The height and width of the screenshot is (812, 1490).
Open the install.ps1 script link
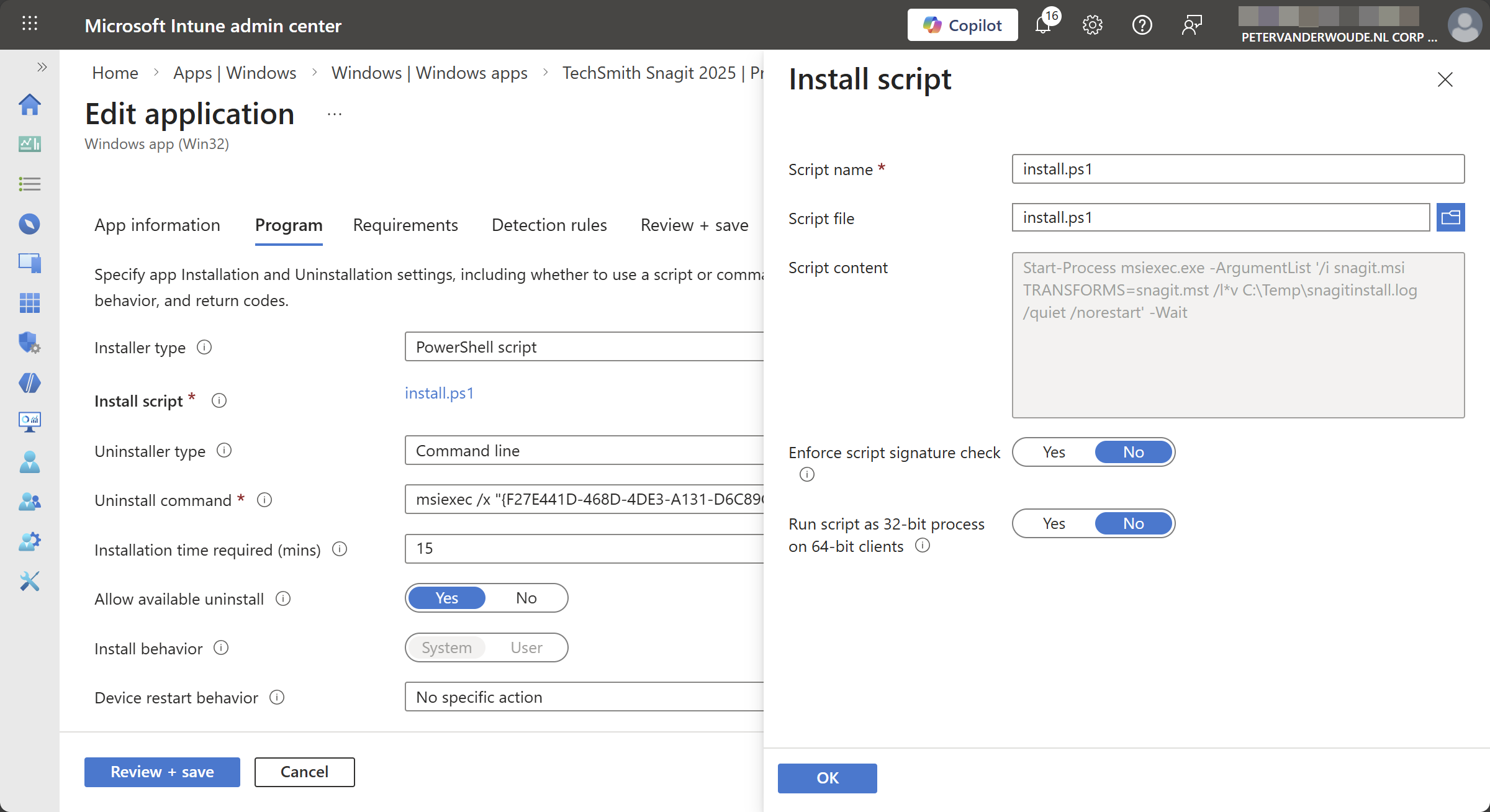click(439, 393)
